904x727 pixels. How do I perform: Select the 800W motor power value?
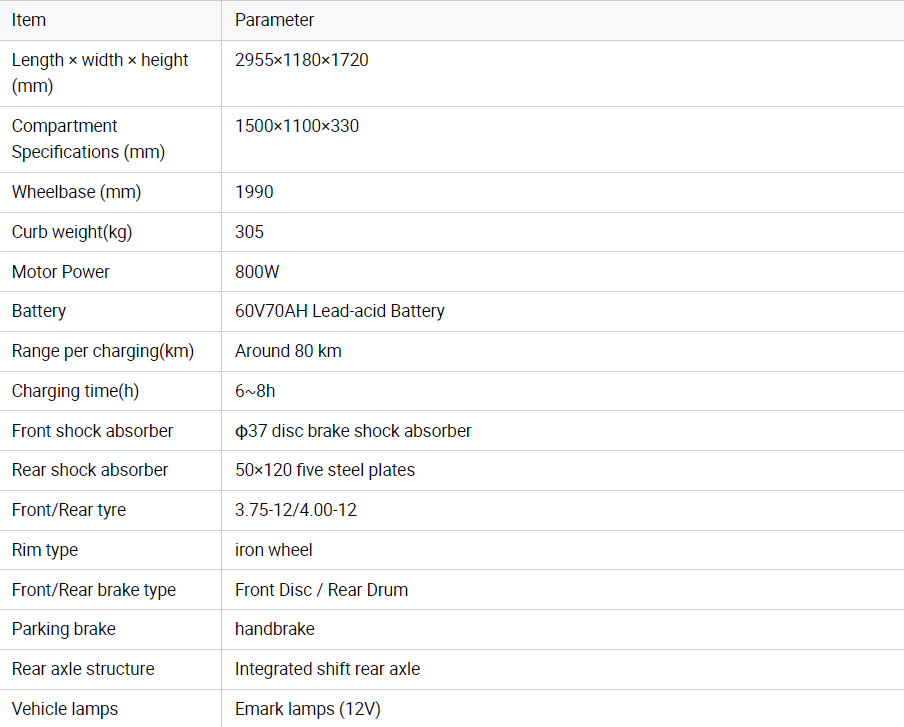tap(257, 272)
